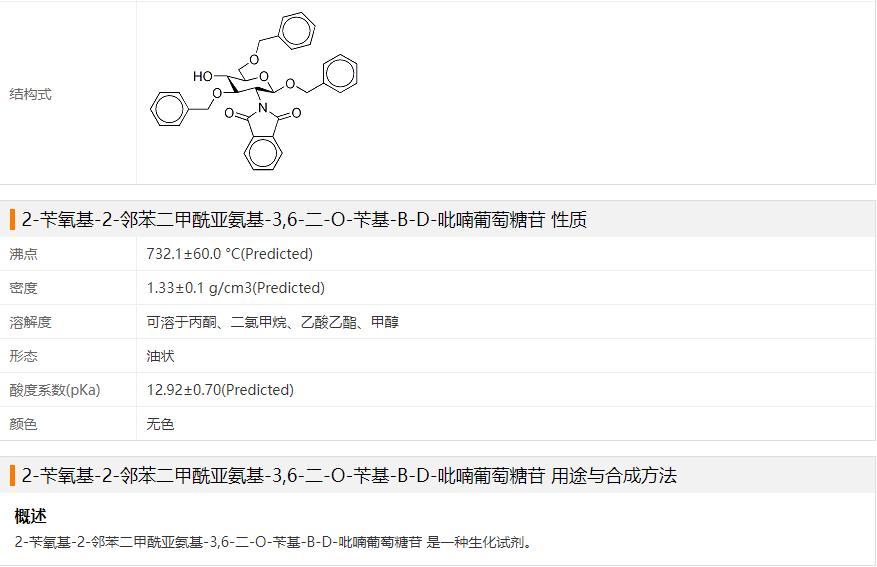The image size is (877, 567).
Task: Click the 溶解度 property label
Action: click(x=31, y=322)
